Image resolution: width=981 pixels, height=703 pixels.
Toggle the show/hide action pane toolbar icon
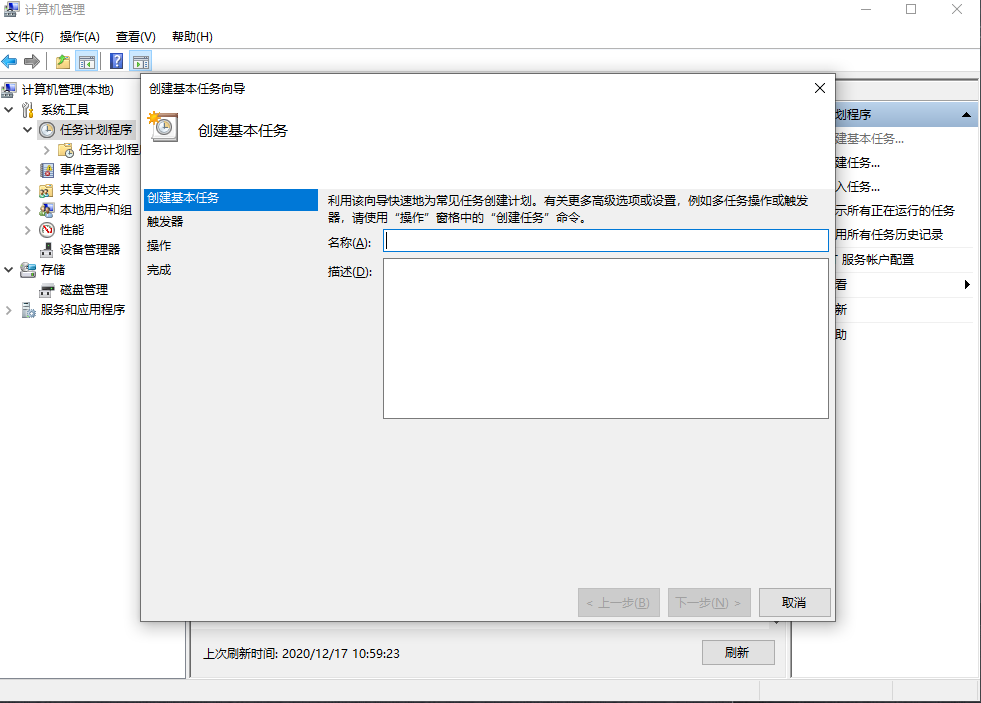[141, 60]
